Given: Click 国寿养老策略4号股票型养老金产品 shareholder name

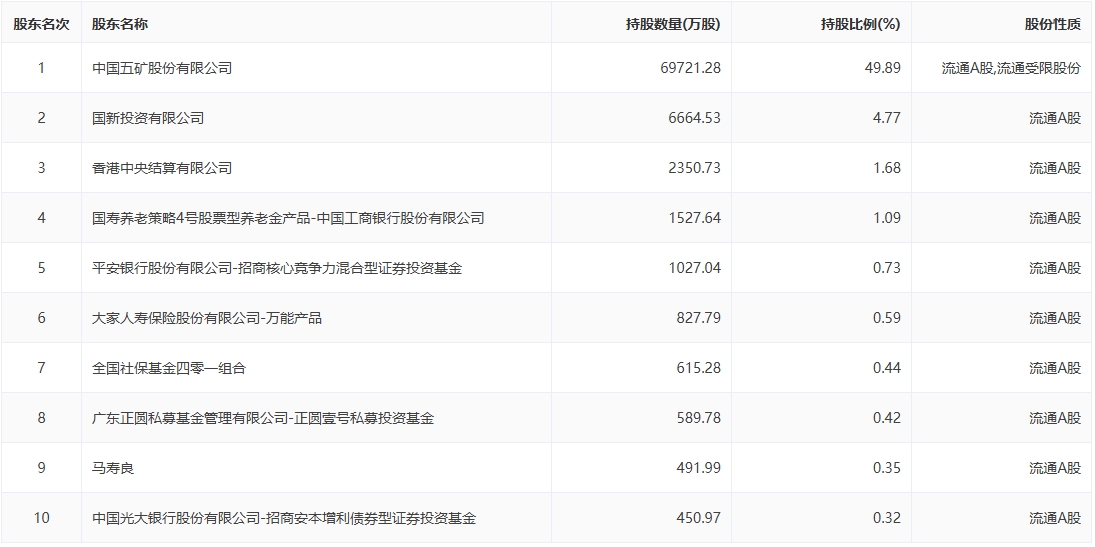Looking at the screenshot, I should [288, 218].
